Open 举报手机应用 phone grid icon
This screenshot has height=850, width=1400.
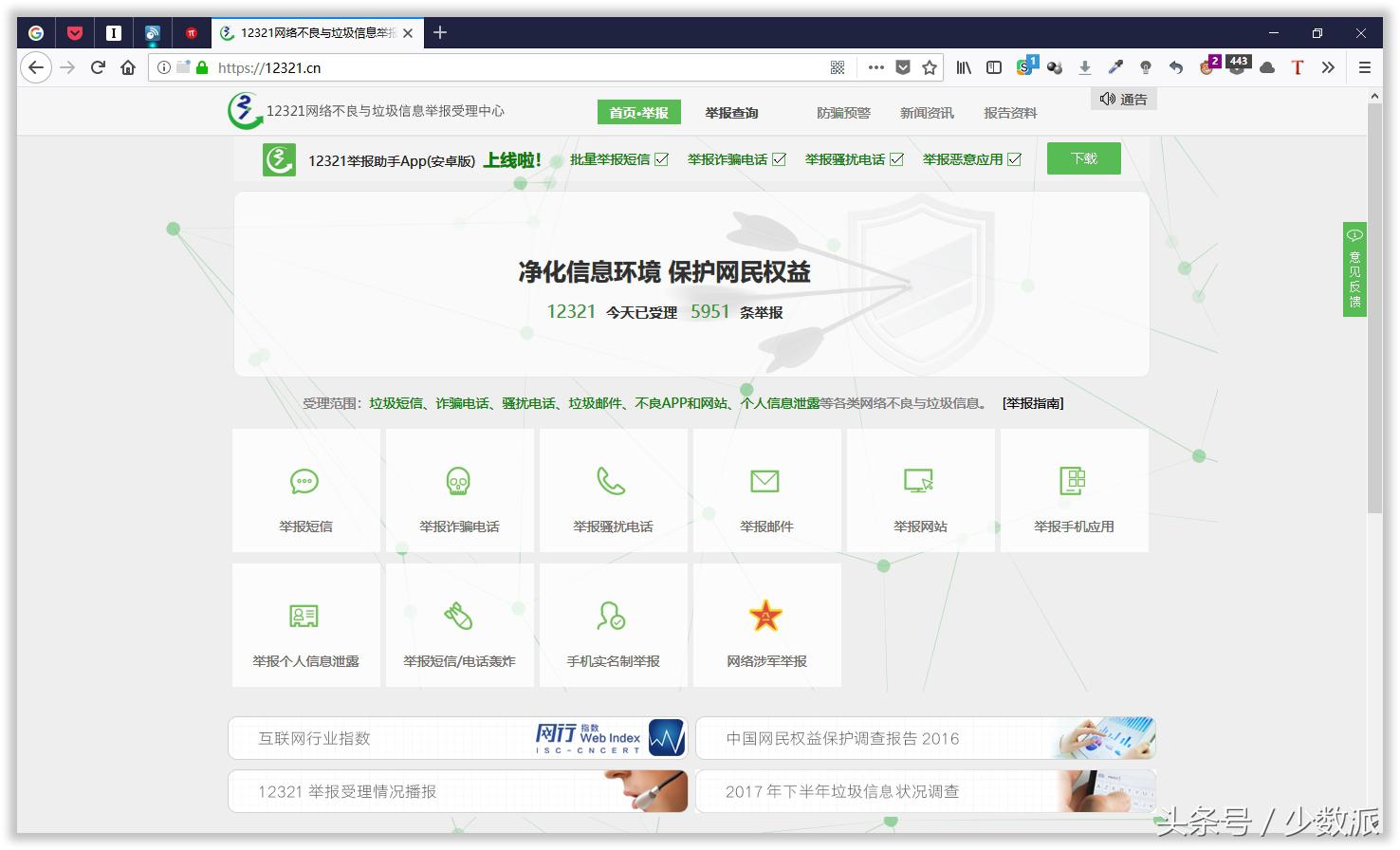(1074, 482)
